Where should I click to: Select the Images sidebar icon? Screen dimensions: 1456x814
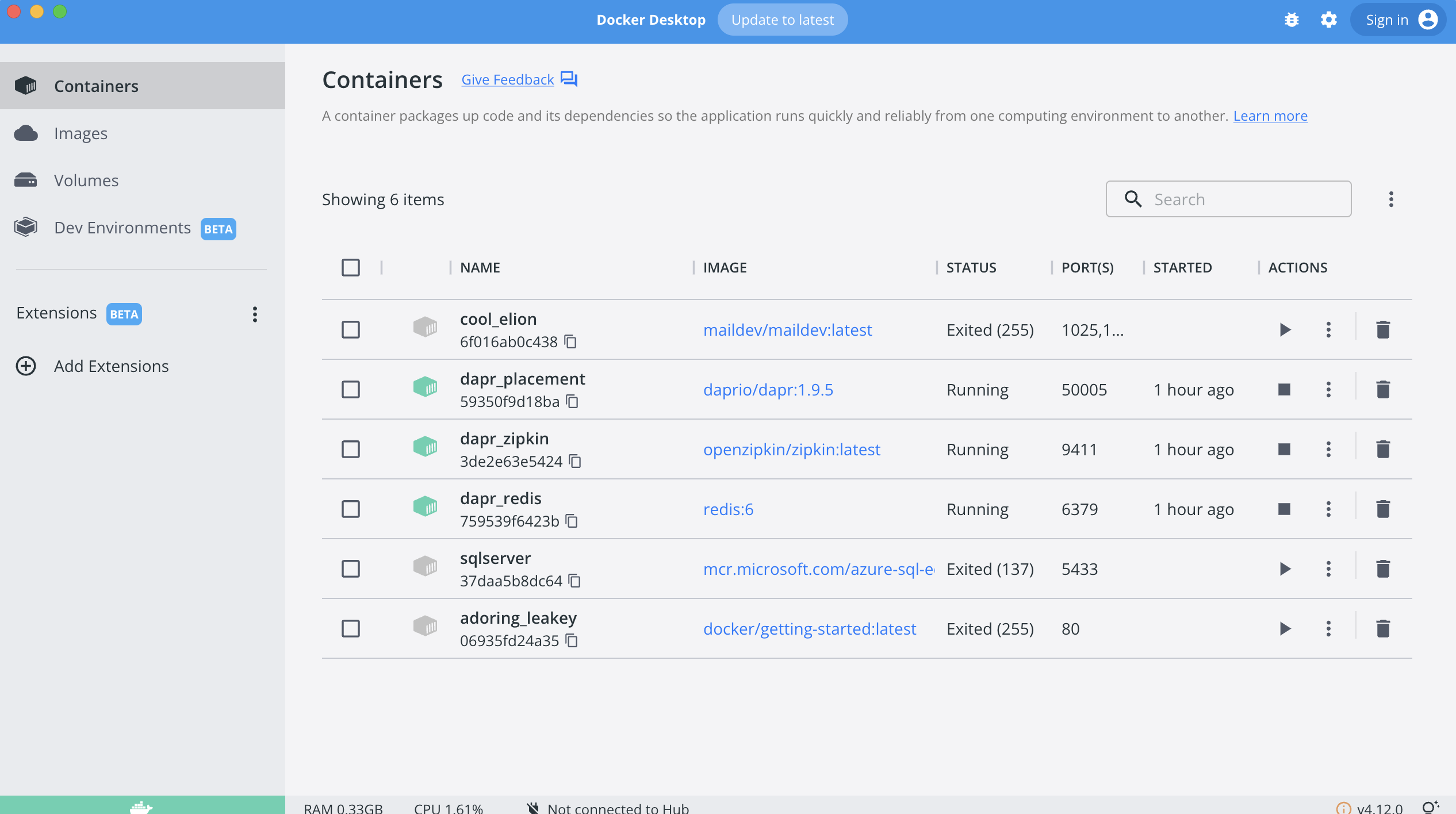pos(26,133)
